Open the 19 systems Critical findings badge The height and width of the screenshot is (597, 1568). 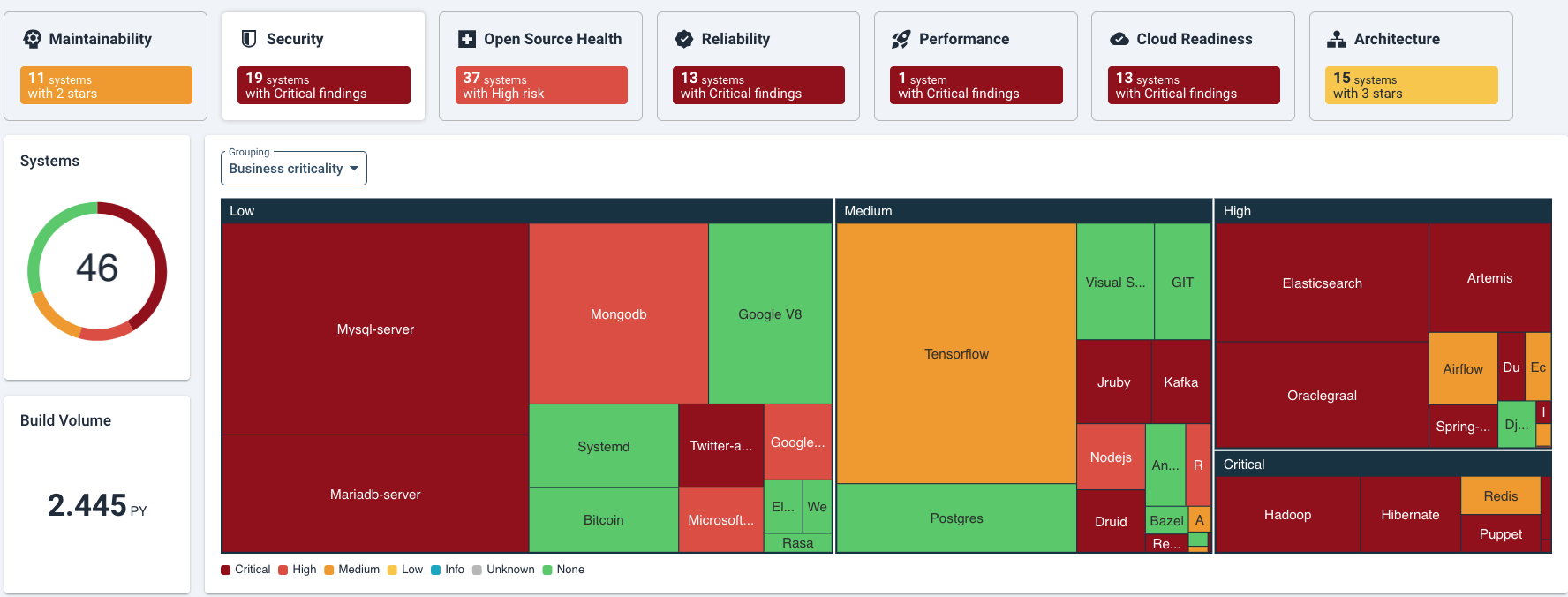[x=324, y=86]
